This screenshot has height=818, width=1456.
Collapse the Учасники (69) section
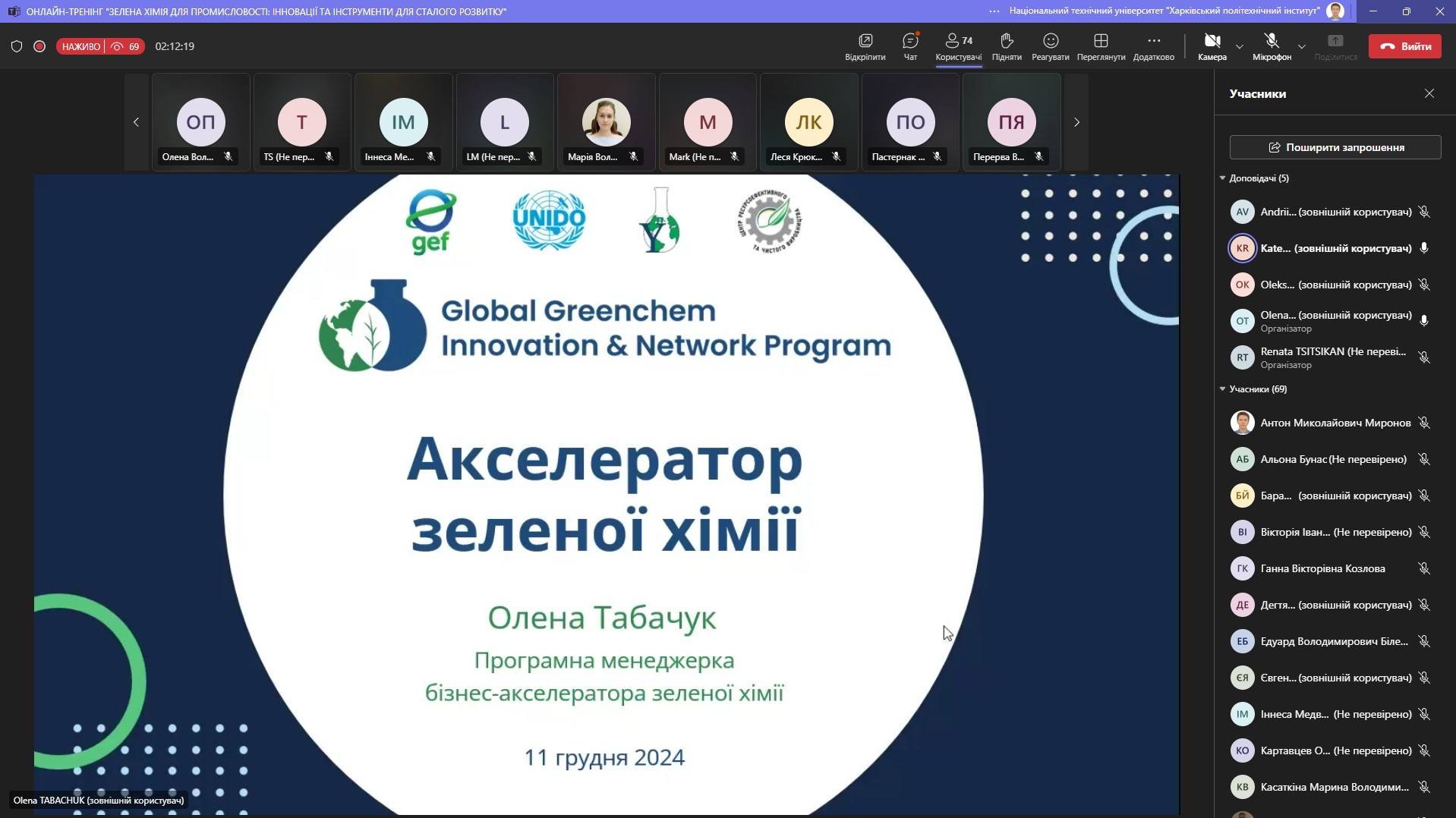pyautogui.click(x=1223, y=389)
